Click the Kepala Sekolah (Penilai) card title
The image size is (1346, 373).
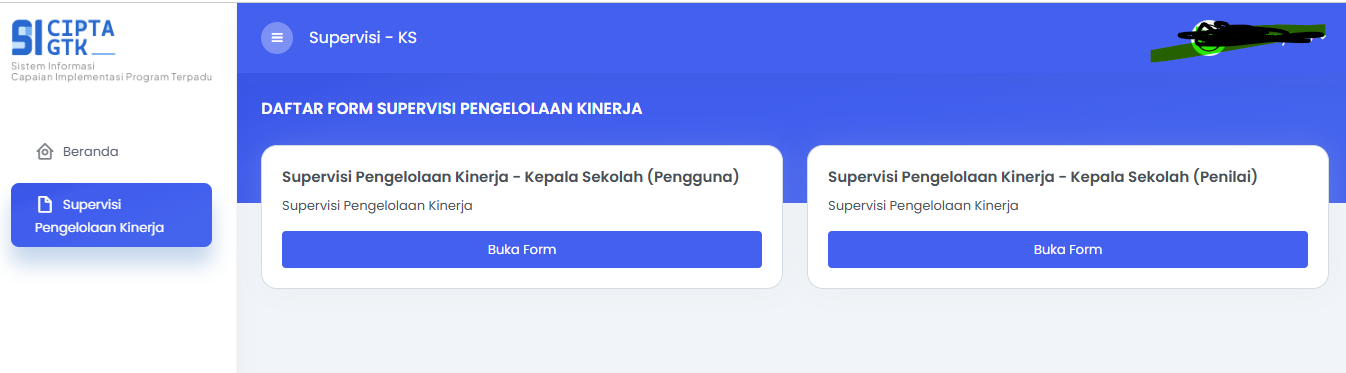(x=1042, y=177)
